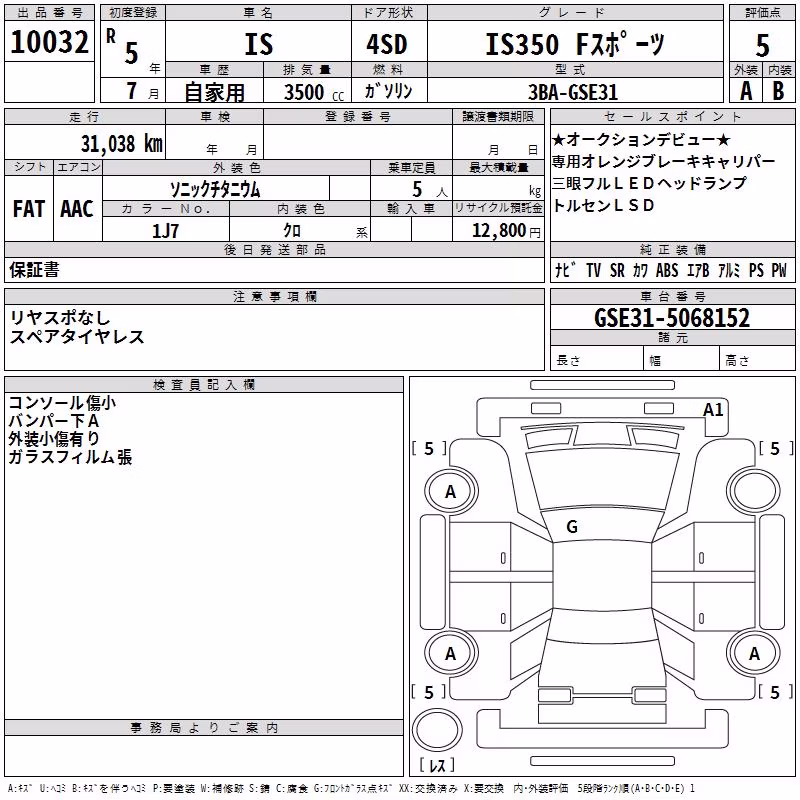The image size is (800, 800).
Task: Click the 登録番号 header
Action: point(358,117)
